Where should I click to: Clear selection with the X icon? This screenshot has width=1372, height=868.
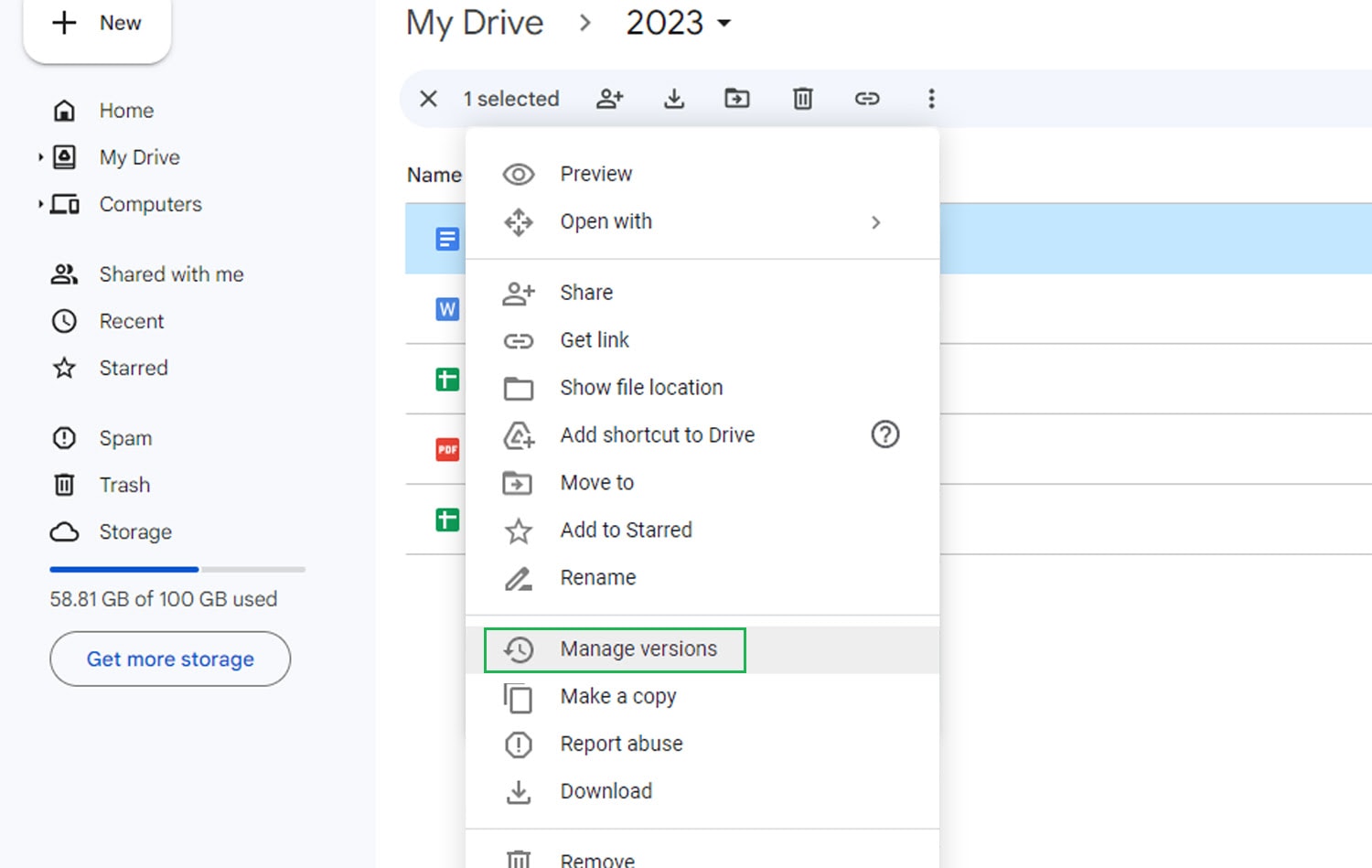click(428, 98)
